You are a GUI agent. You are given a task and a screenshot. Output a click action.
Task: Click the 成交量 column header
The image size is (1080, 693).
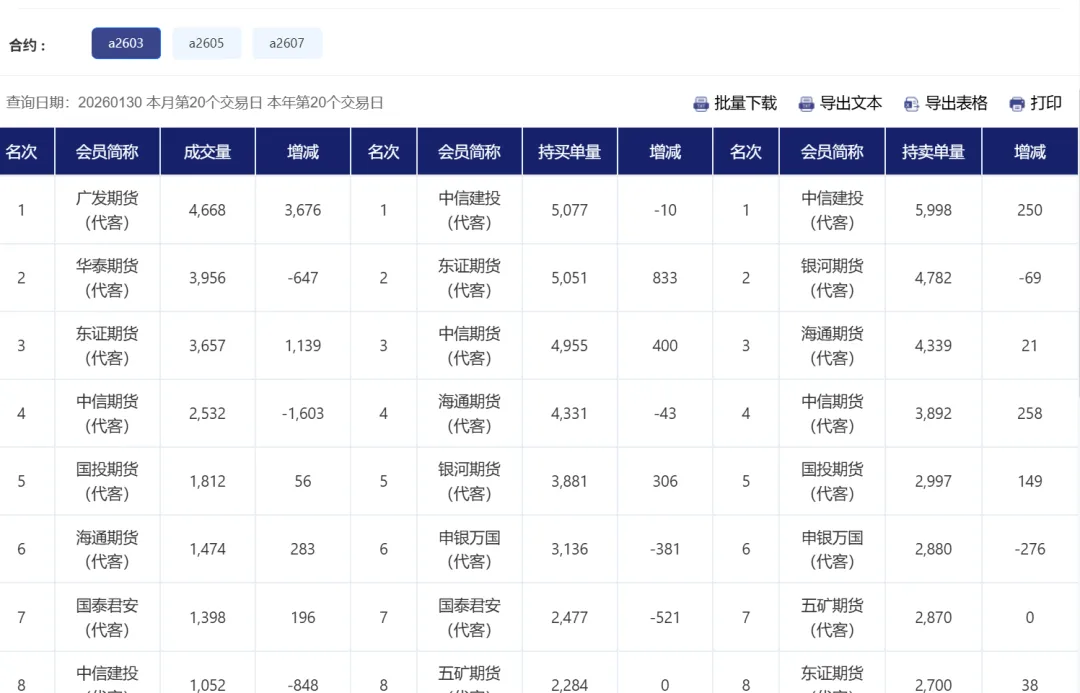[207, 152]
